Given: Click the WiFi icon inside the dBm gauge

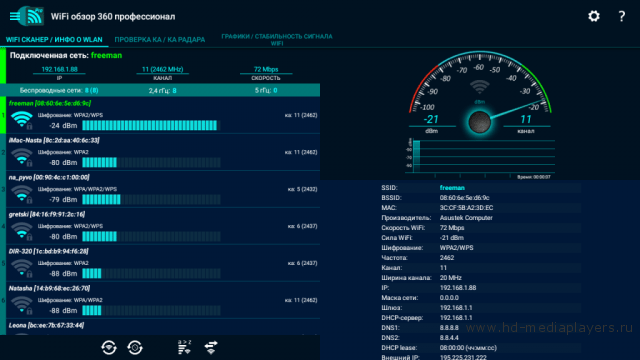Looking at the screenshot, I should (479, 87).
